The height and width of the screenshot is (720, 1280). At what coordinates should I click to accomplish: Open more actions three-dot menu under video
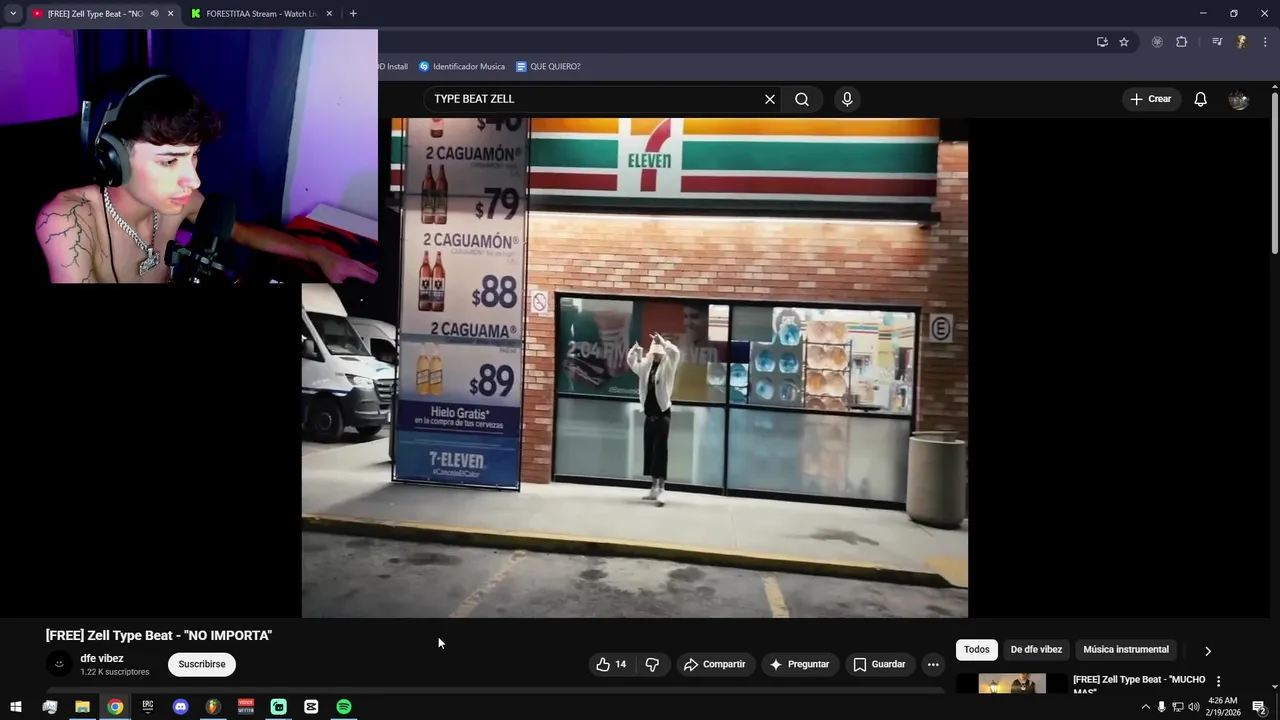pyautogui.click(x=933, y=664)
